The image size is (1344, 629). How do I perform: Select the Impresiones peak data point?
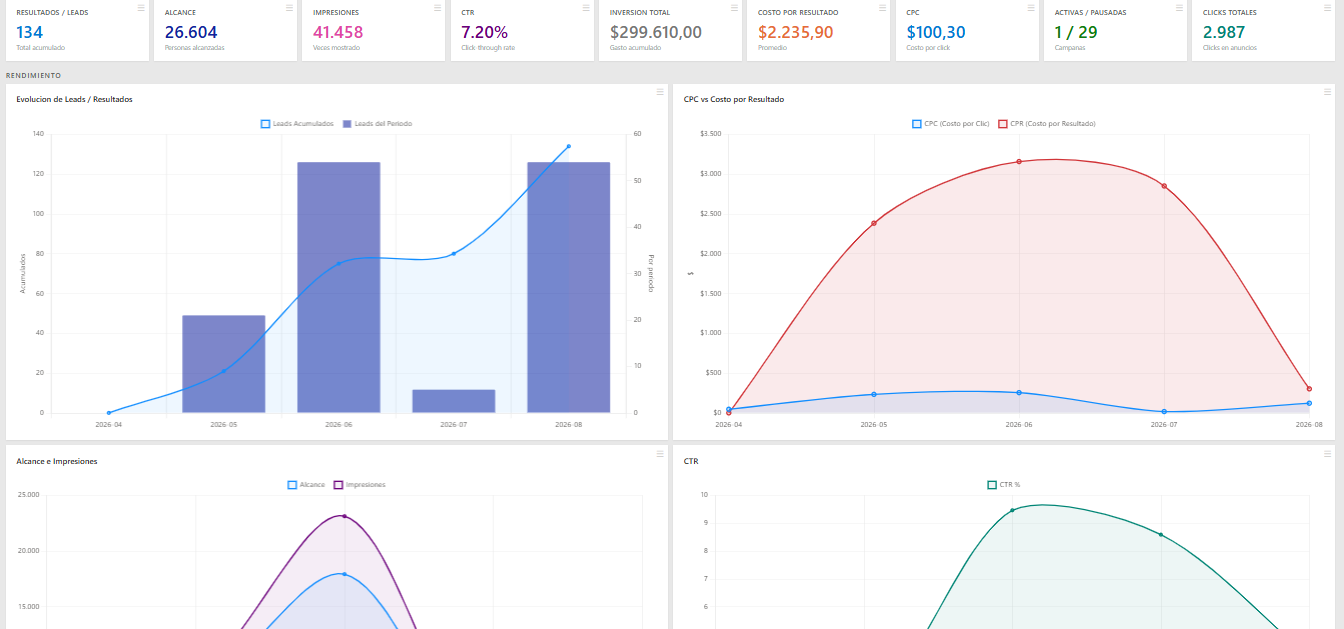(x=345, y=516)
